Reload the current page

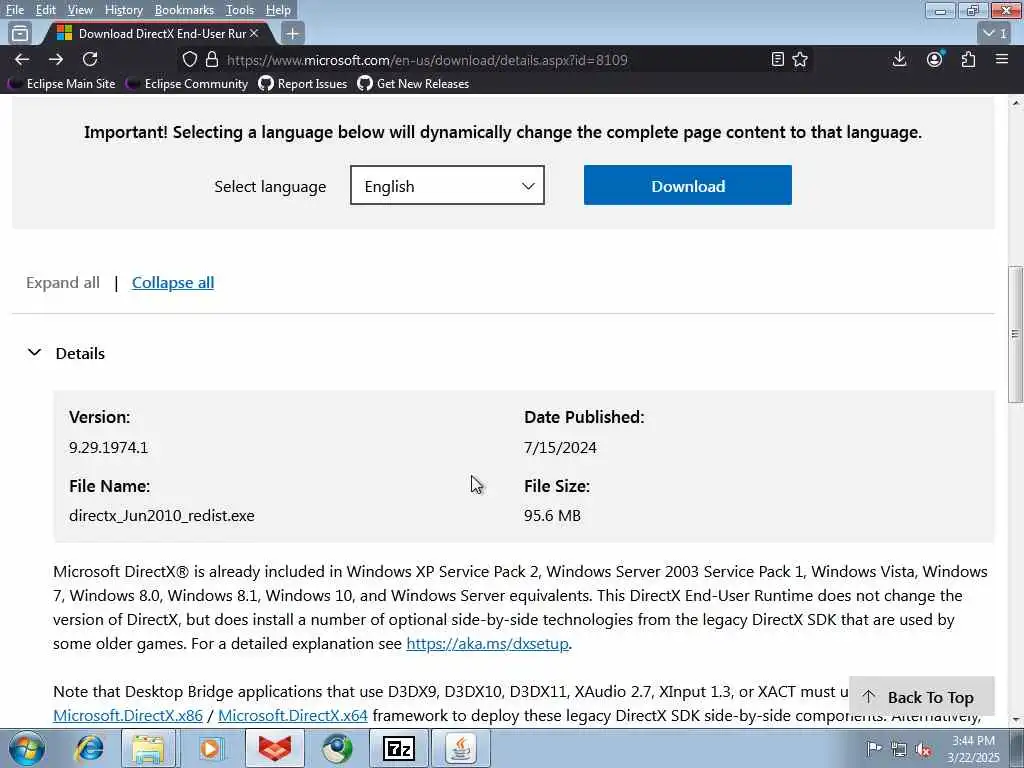pos(90,59)
